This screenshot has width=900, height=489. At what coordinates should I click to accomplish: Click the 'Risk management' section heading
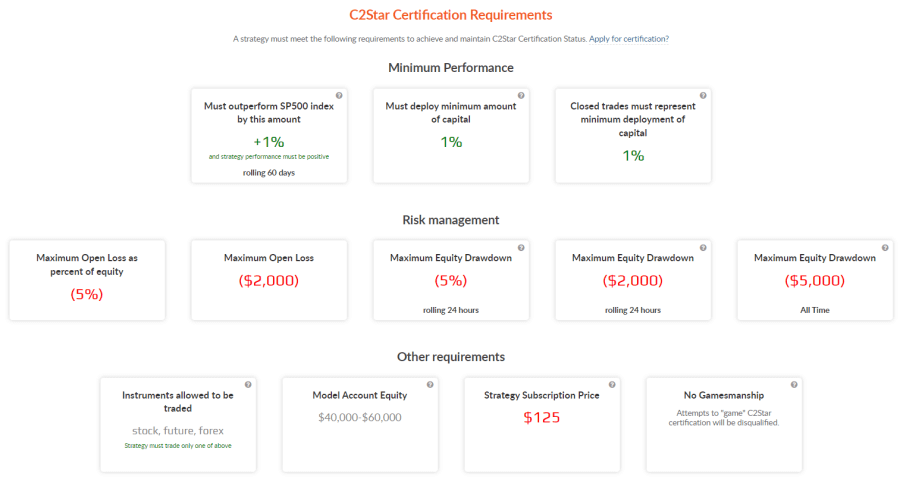pos(451,220)
